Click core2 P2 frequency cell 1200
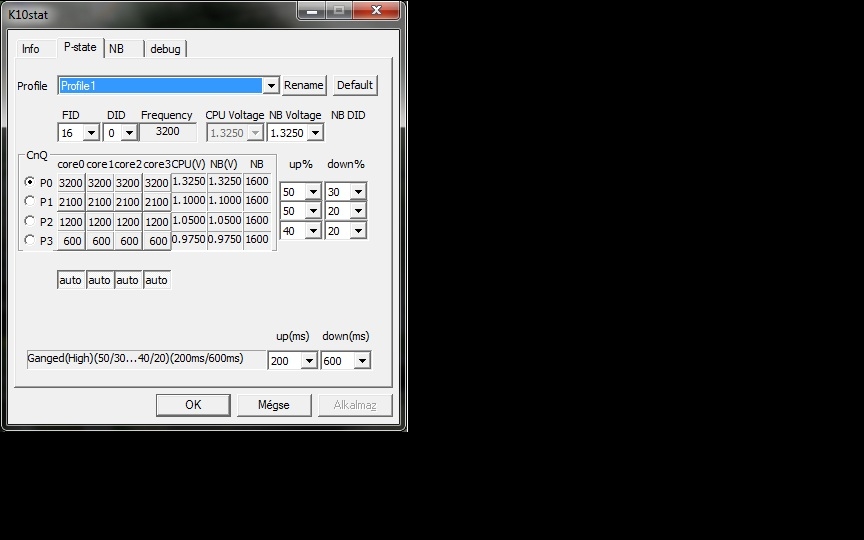 (x=128, y=222)
